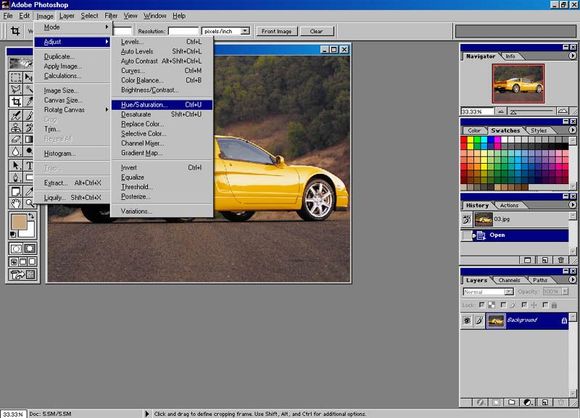This screenshot has height=418, width=580.
Task: Open the Navigator panel options arrow menu
Action: pos(572,56)
